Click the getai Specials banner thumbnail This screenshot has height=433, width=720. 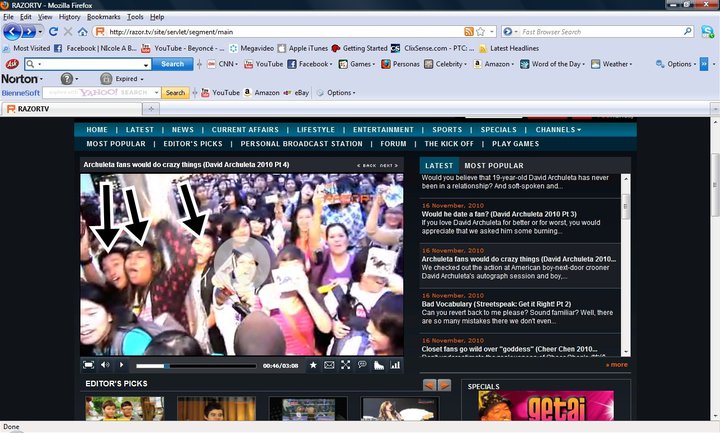pos(546,405)
